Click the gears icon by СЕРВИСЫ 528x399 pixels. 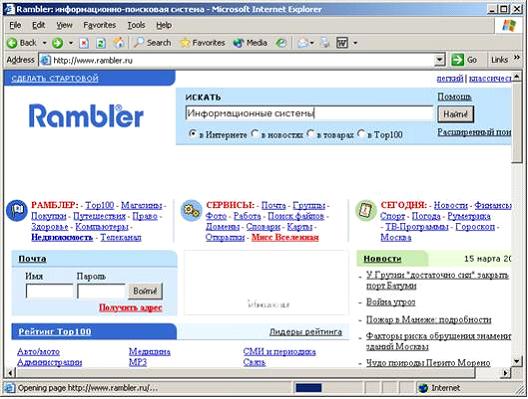[x=191, y=211]
